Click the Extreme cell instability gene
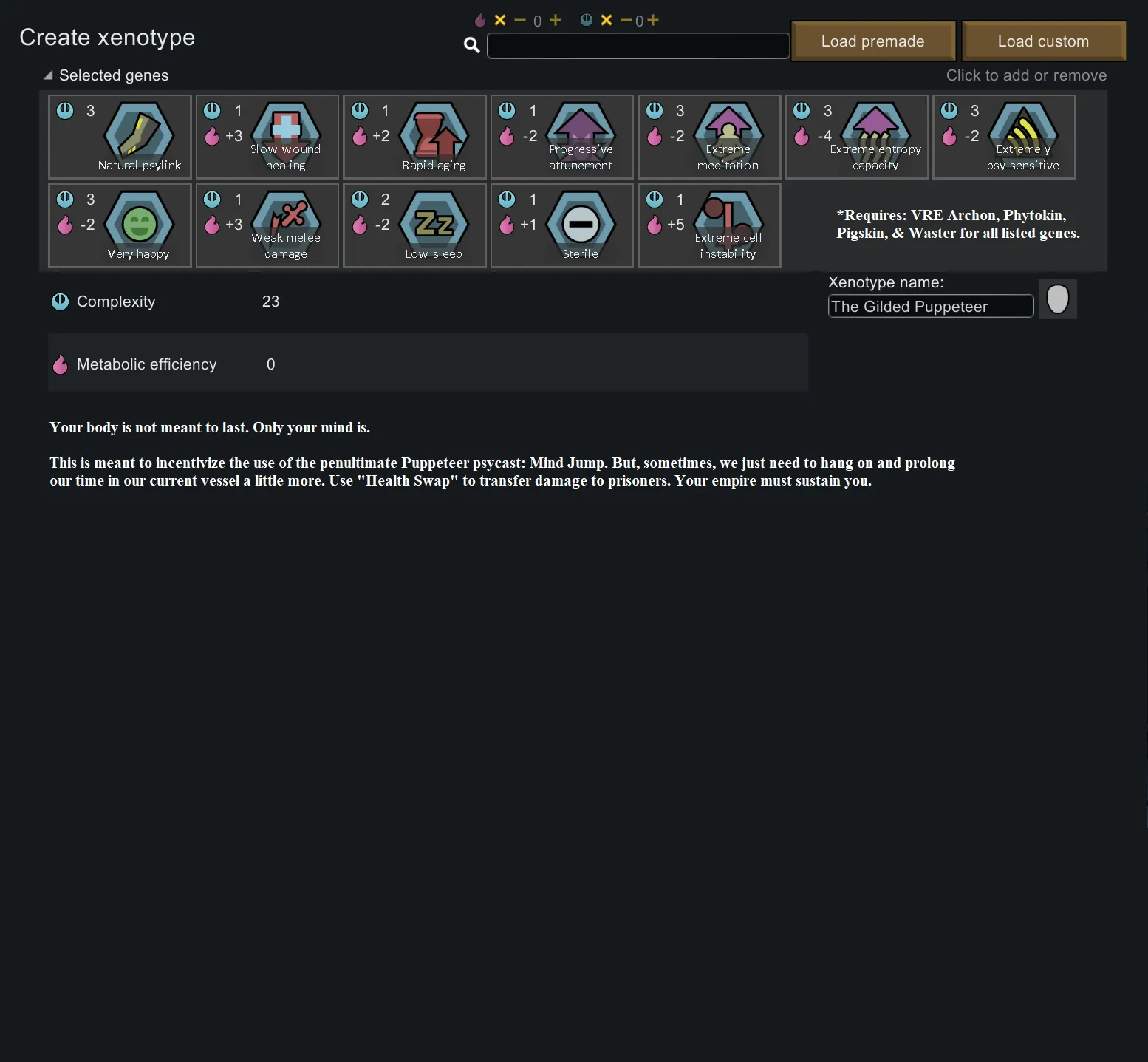Viewport: 1148px width, 1062px height. click(709, 225)
